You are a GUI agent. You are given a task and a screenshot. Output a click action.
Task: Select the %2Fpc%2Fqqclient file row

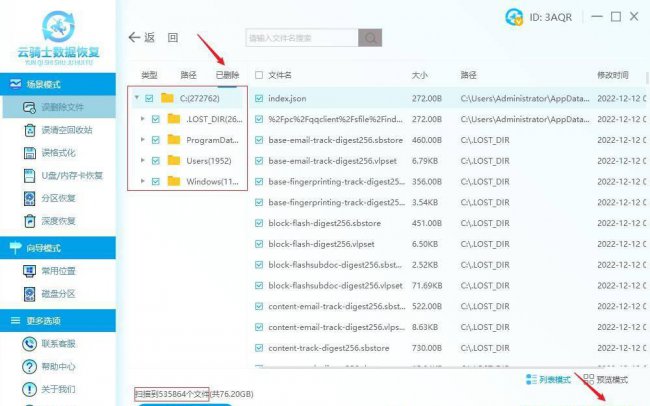[450, 119]
